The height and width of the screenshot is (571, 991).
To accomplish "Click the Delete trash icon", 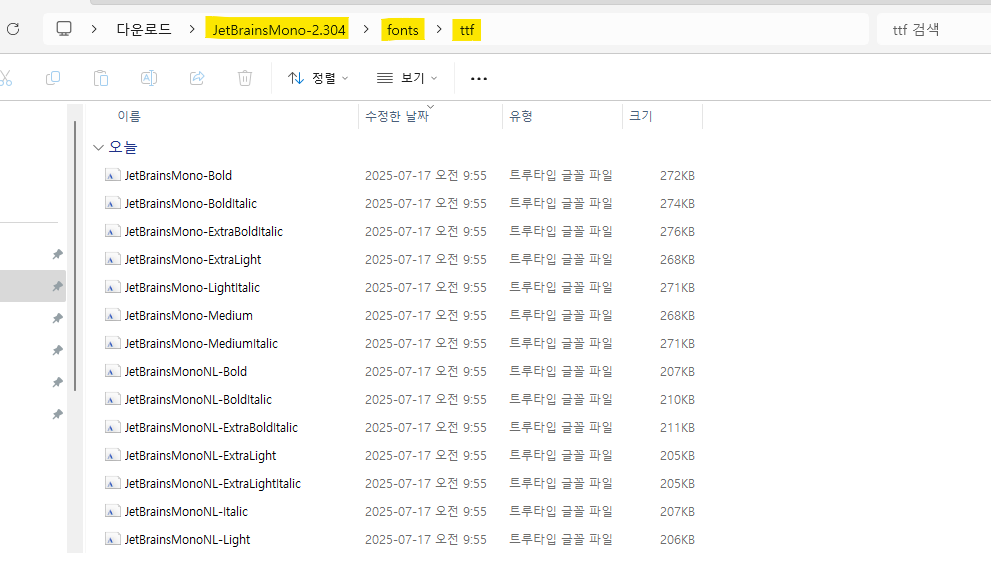I will point(245,78).
